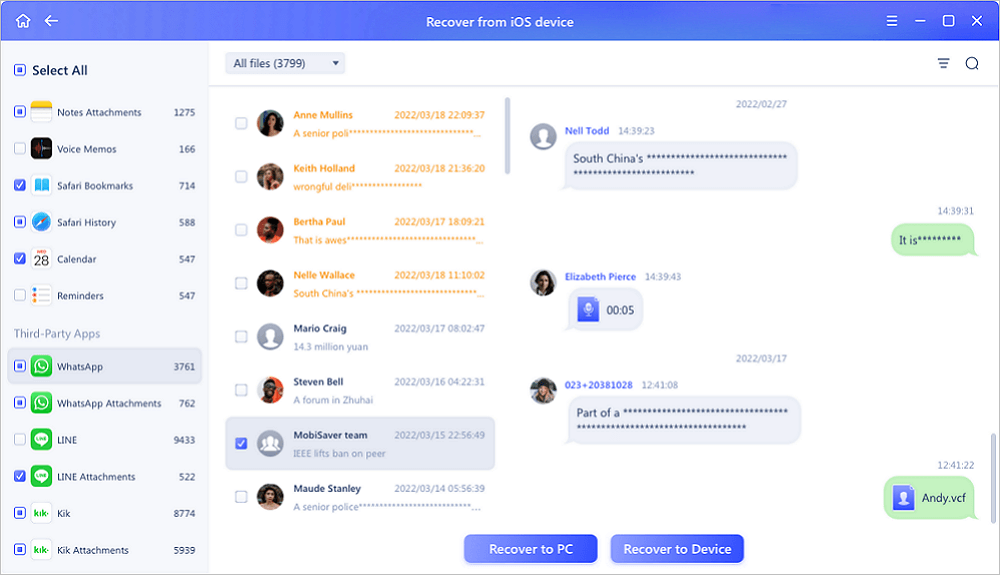The height and width of the screenshot is (575, 1000).
Task: Click the Voice Memos icon in sidebar
Action: click(x=41, y=149)
